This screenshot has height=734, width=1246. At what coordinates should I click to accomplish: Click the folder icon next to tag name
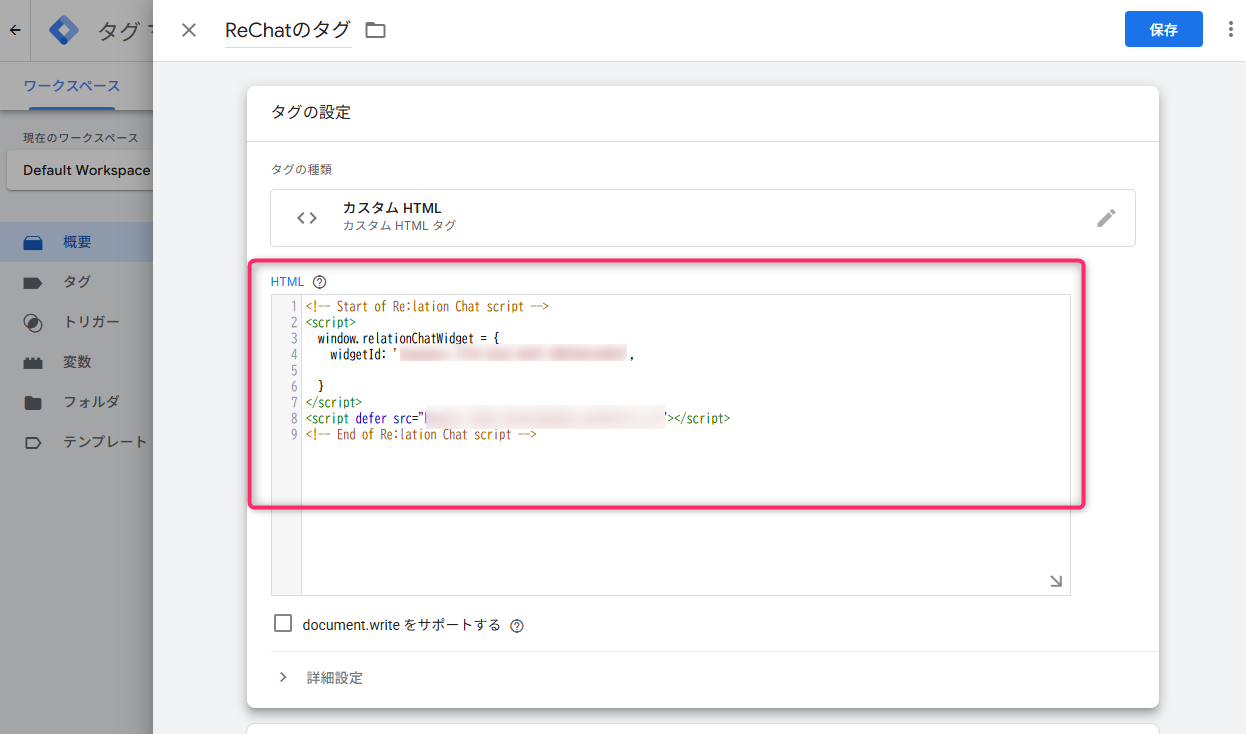375,30
